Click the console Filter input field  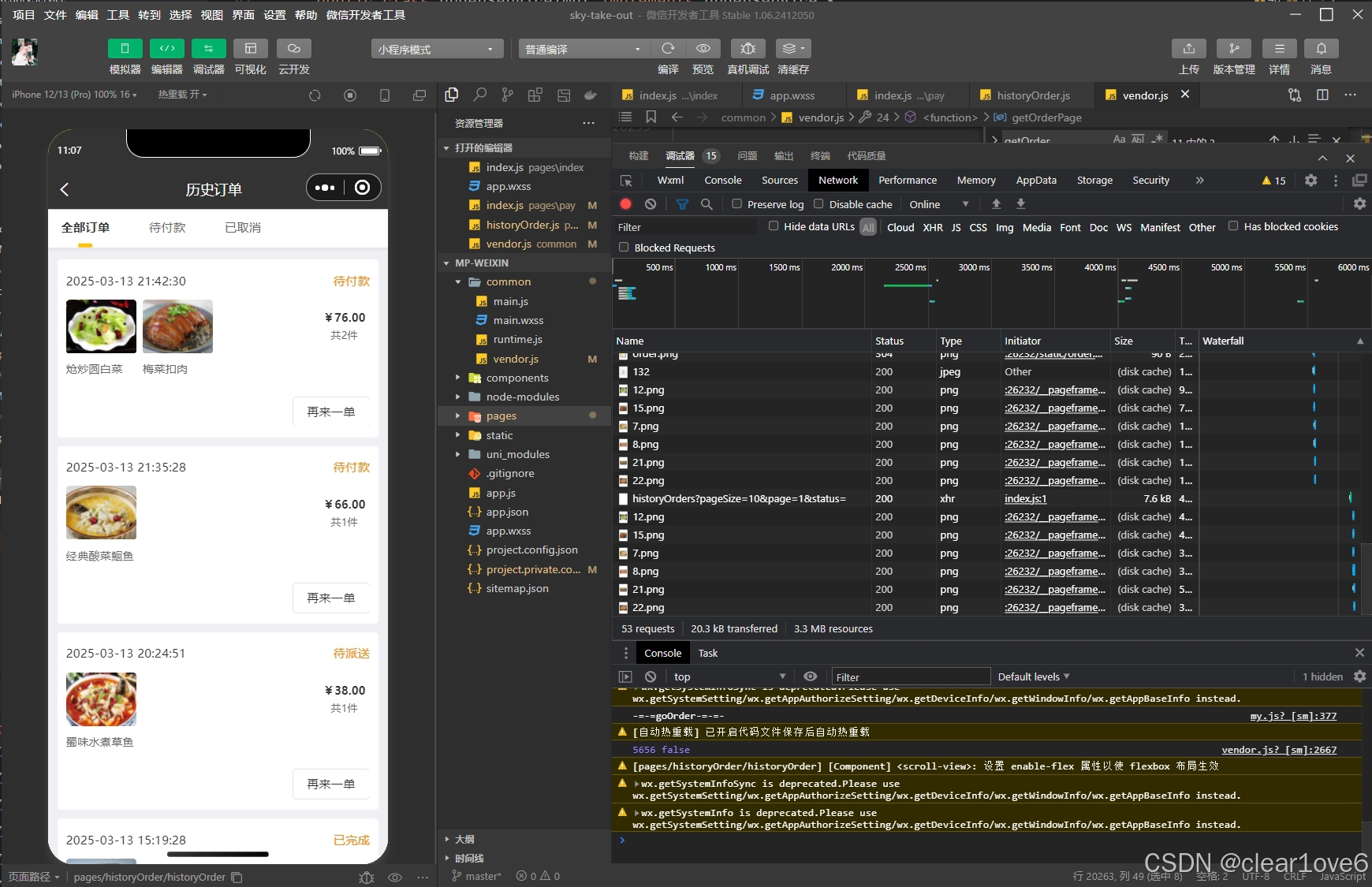click(x=911, y=676)
